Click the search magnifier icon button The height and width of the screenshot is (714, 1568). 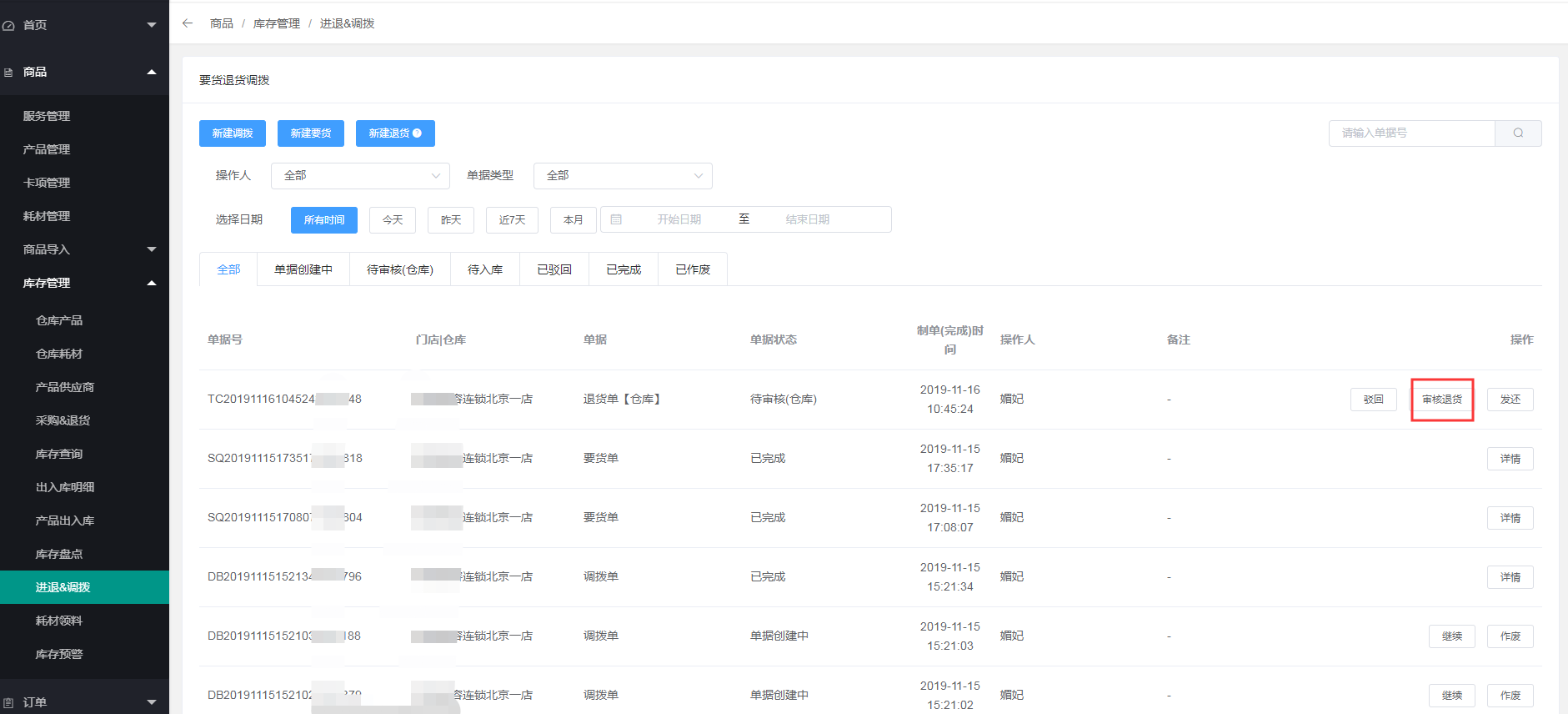click(1518, 133)
